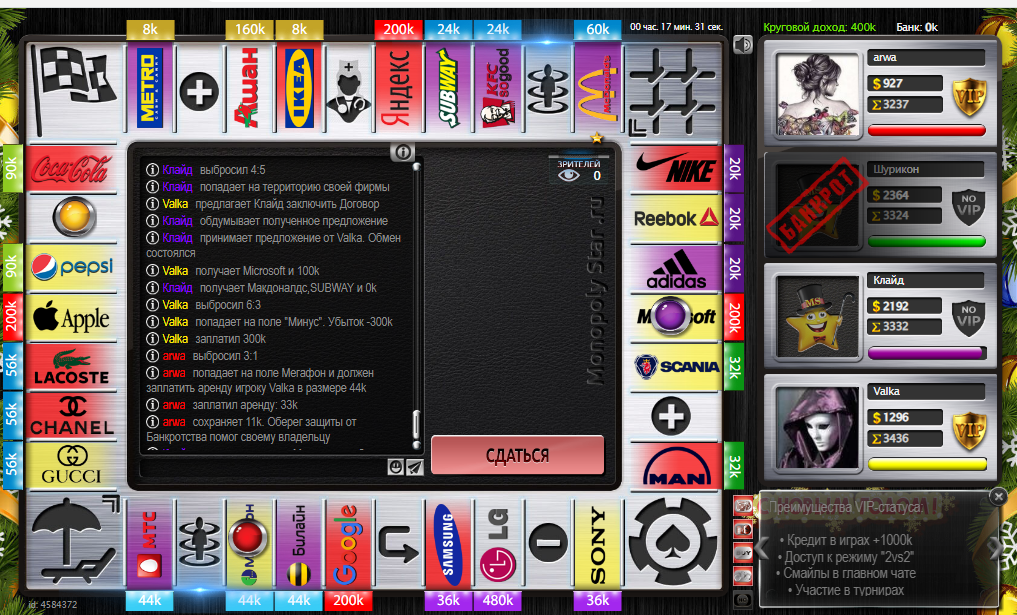
Task: Open Клайд's star avatar
Action: tap(817, 317)
